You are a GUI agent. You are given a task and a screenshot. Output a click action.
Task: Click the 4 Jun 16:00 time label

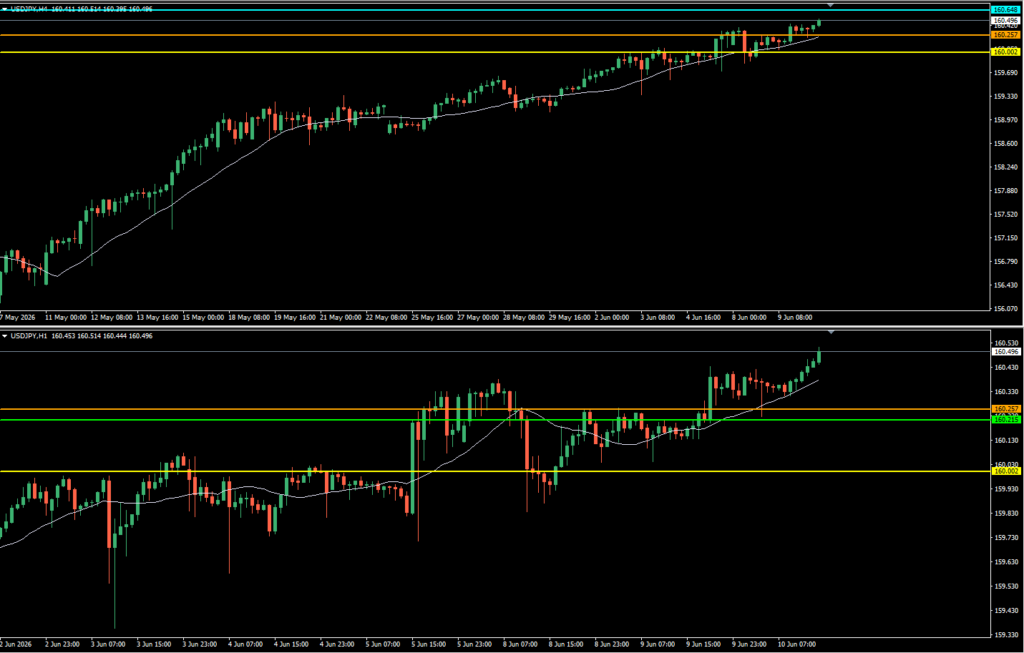703,317
